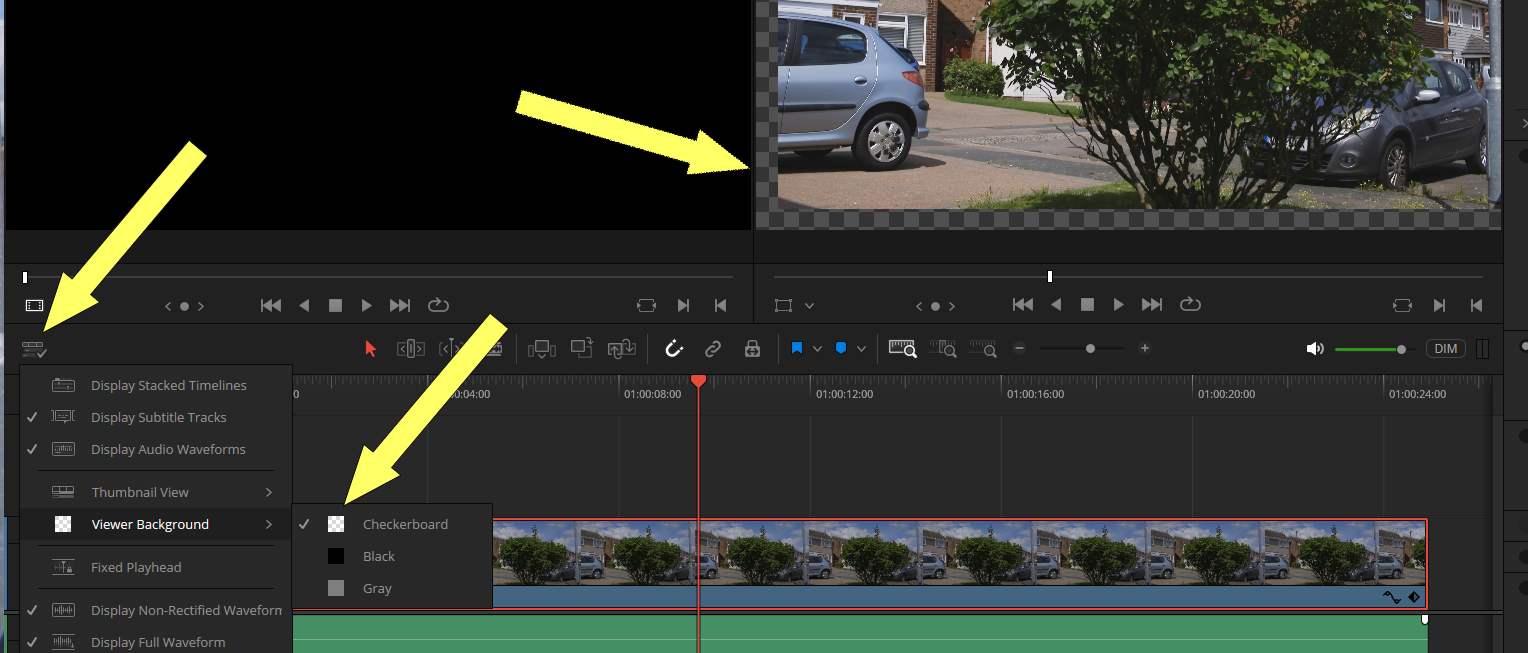The height and width of the screenshot is (653, 1528).
Task: Expand the Thumbnail View submenu
Action: click(x=156, y=492)
